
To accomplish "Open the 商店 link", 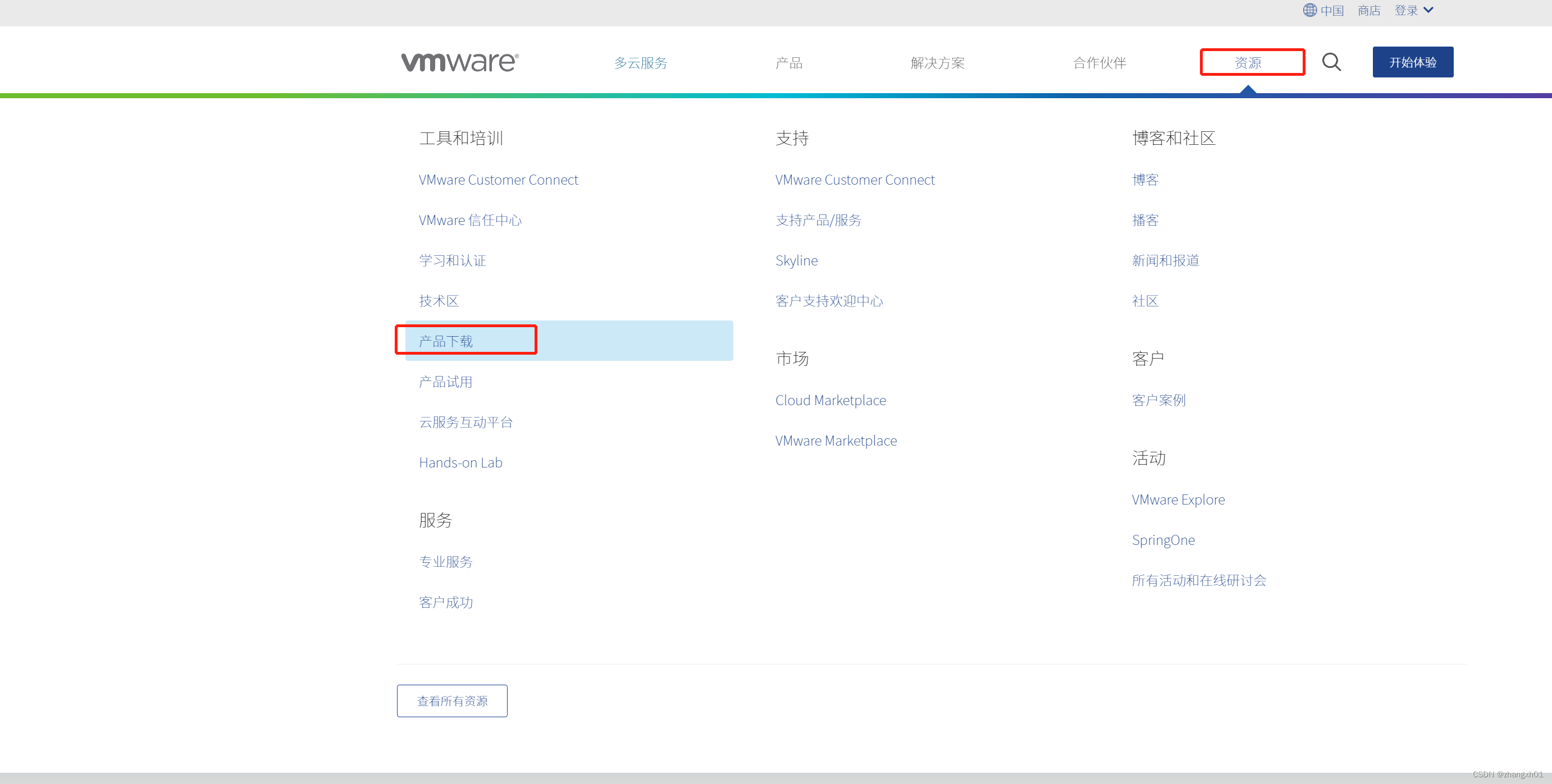I will pyautogui.click(x=1369, y=10).
